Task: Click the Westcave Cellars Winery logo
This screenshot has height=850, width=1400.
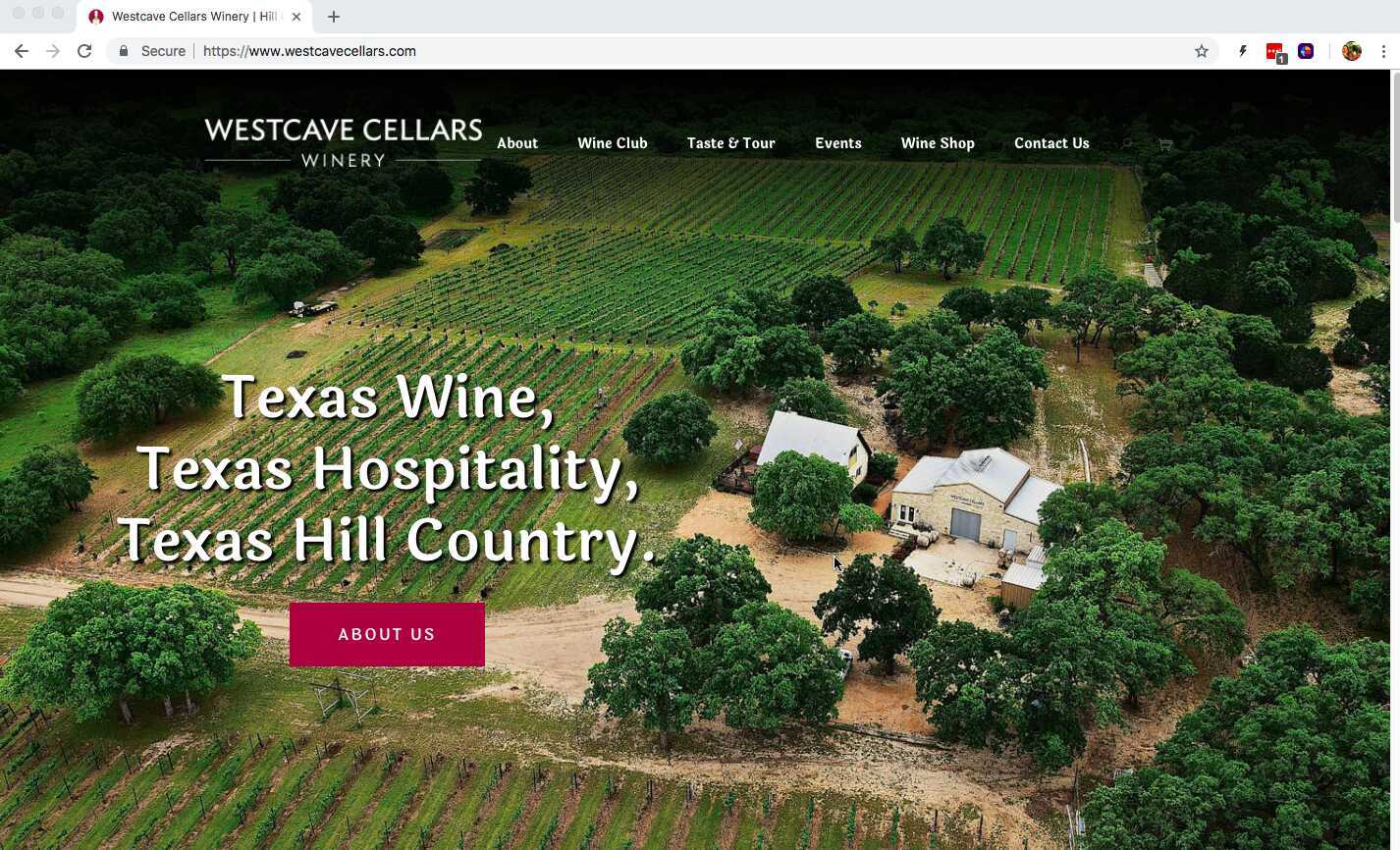Action: pyautogui.click(x=344, y=142)
